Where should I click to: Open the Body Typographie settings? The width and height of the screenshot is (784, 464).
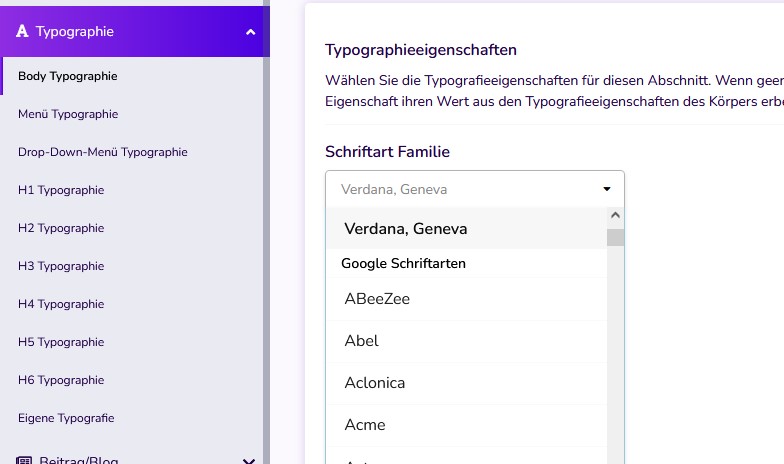click(x=68, y=76)
